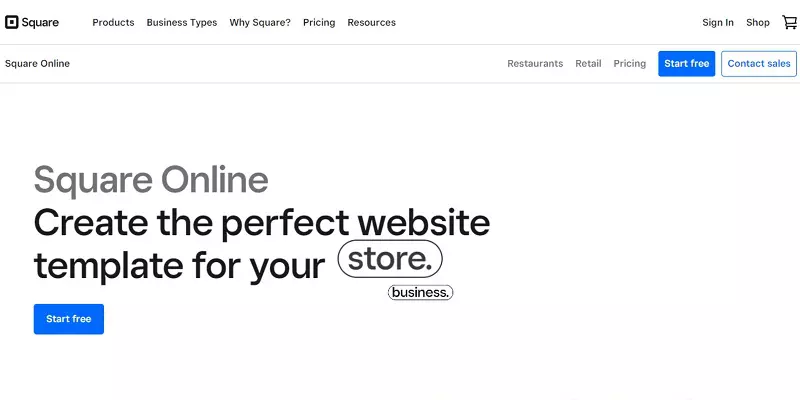Click the Square wordmark text
Screen dimensions: 800x400
pos(40,22)
